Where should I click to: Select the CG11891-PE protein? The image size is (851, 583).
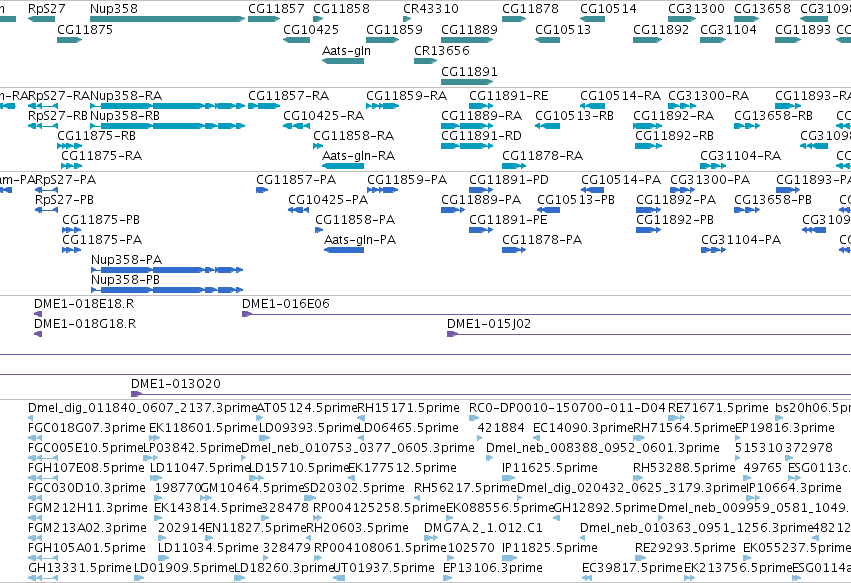(x=481, y=230)
